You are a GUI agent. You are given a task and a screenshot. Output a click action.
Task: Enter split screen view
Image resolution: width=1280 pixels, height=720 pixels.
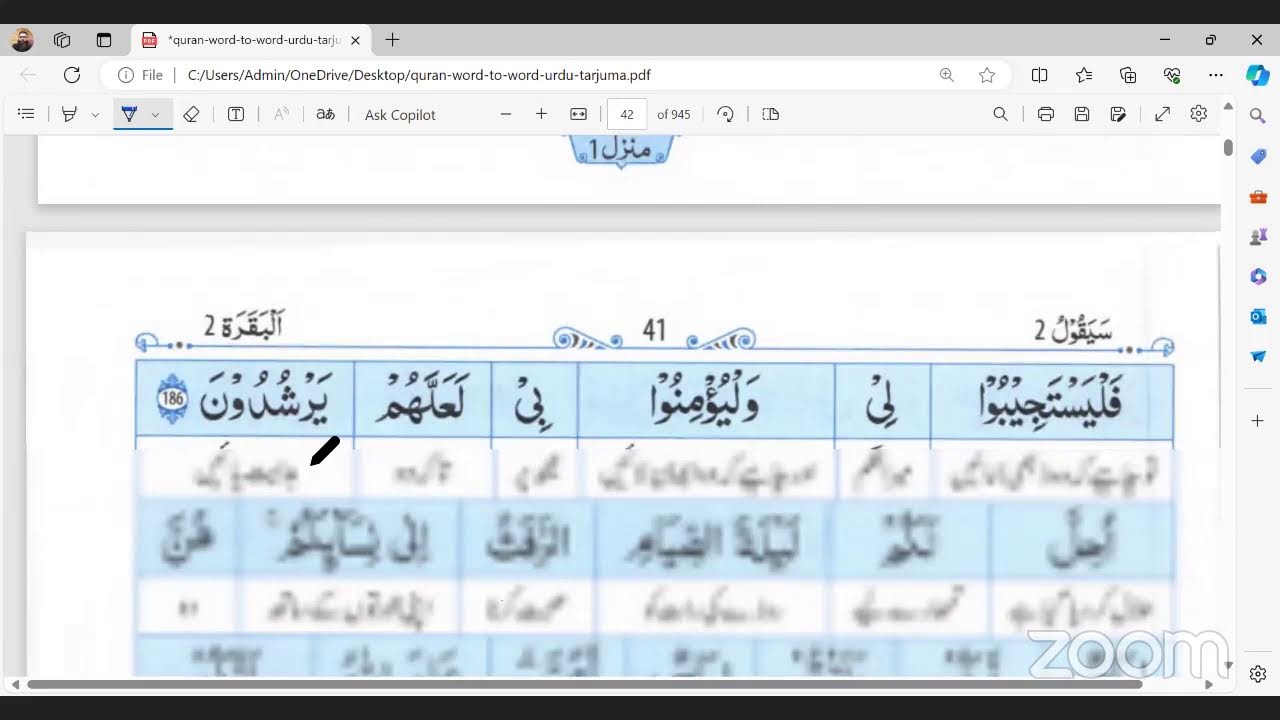tap(1040, 75)
